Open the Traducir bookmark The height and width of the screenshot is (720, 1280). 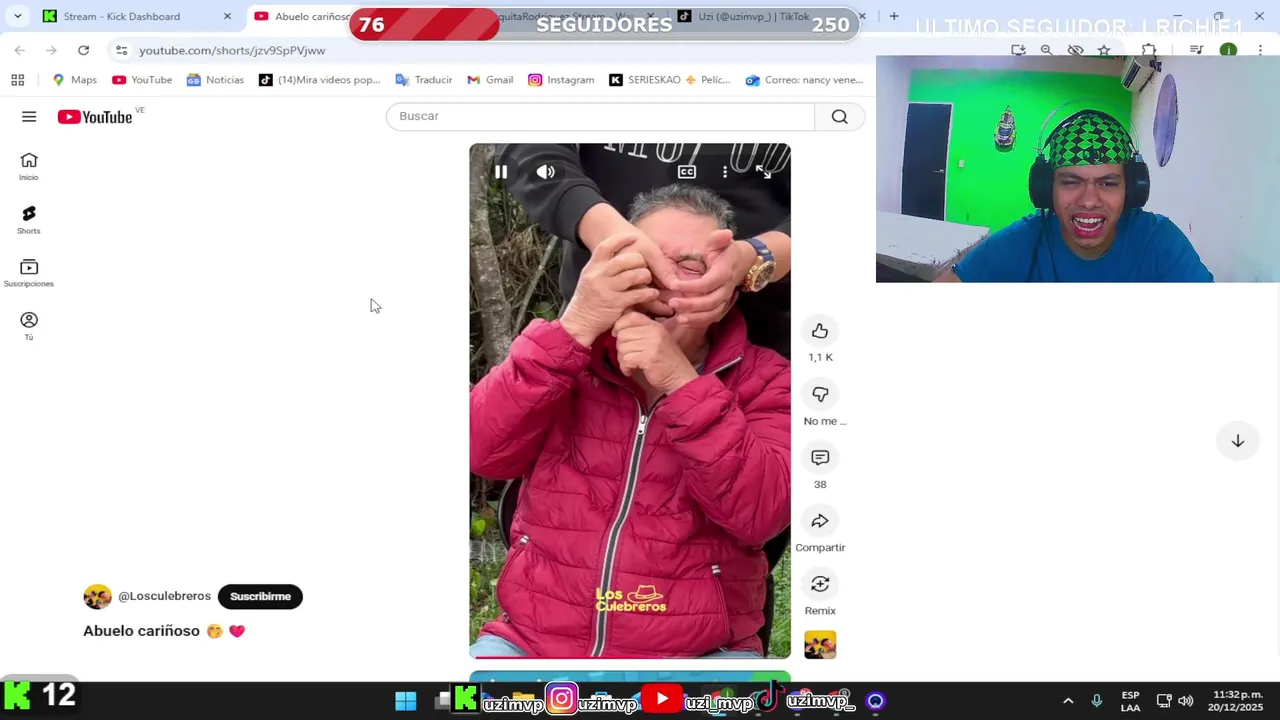click(x=424, y=80)
